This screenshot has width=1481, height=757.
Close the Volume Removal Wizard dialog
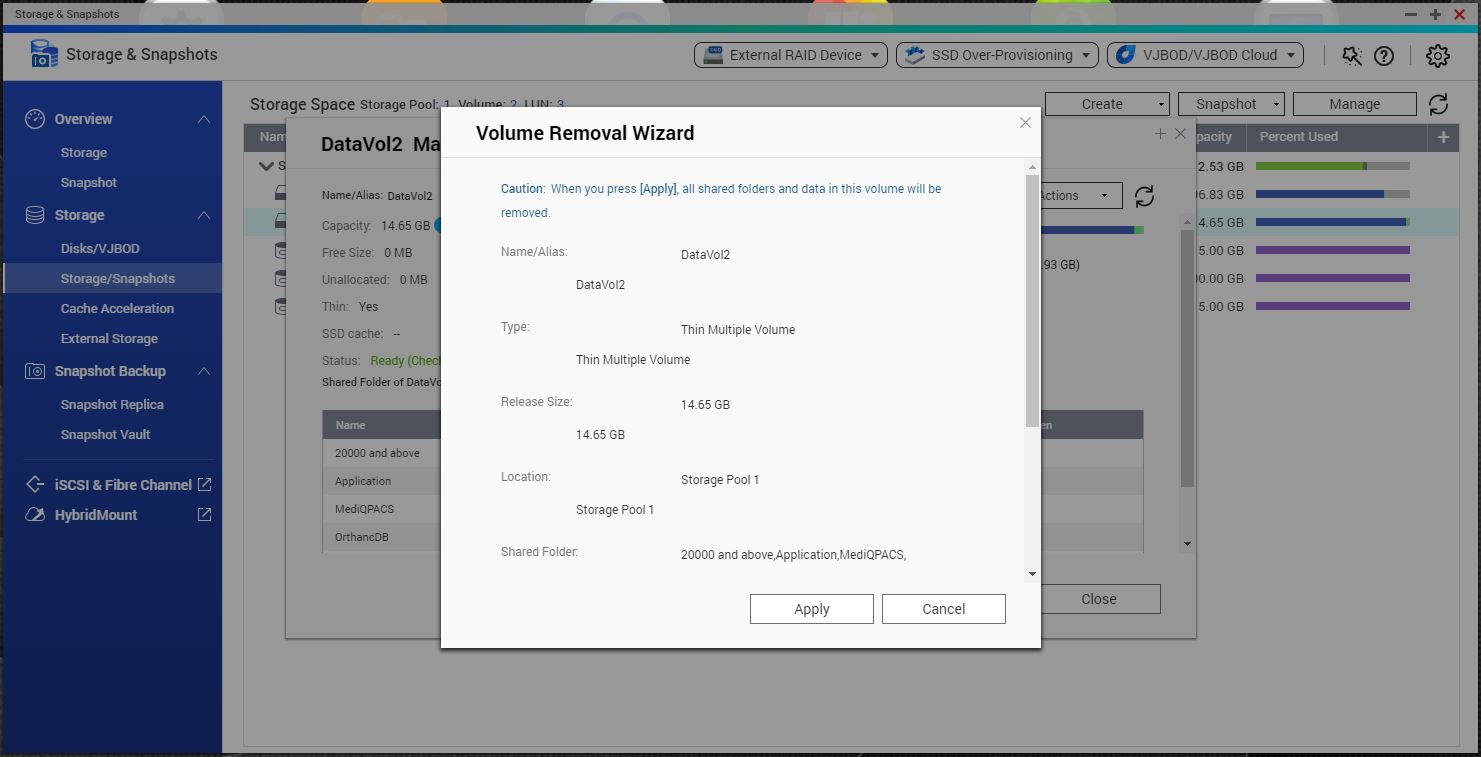(x=1025, y=123)
